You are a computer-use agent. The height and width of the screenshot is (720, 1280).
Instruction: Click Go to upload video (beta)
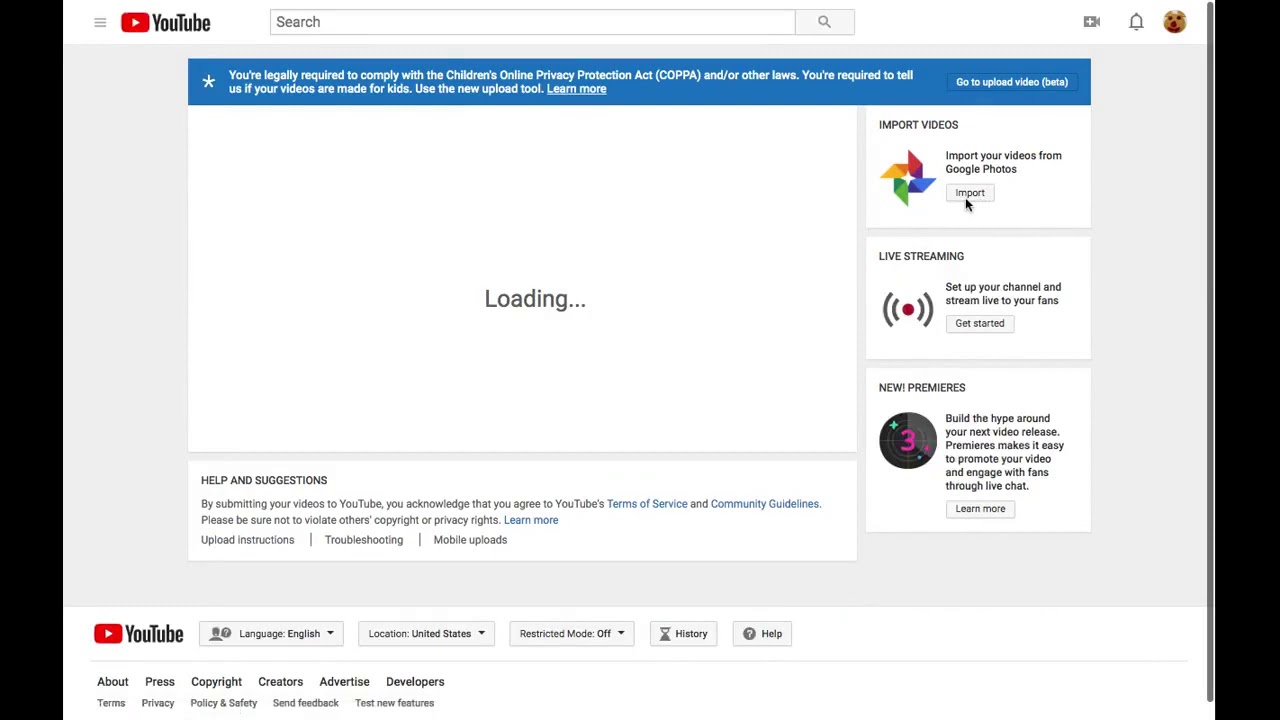(x=1012, y=82)
